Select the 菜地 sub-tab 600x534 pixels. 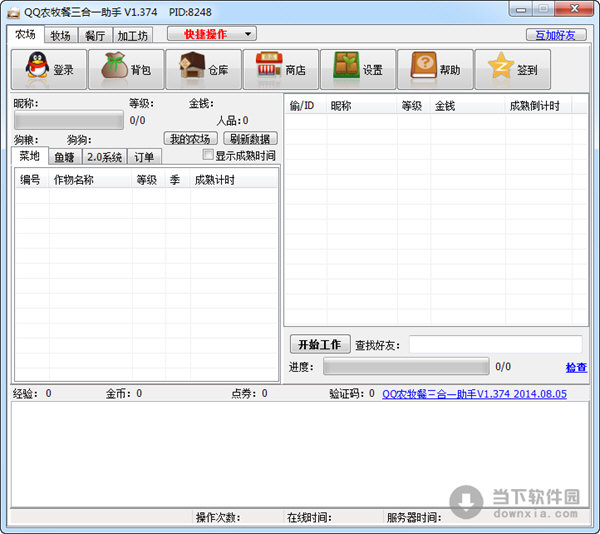[29, 156]
